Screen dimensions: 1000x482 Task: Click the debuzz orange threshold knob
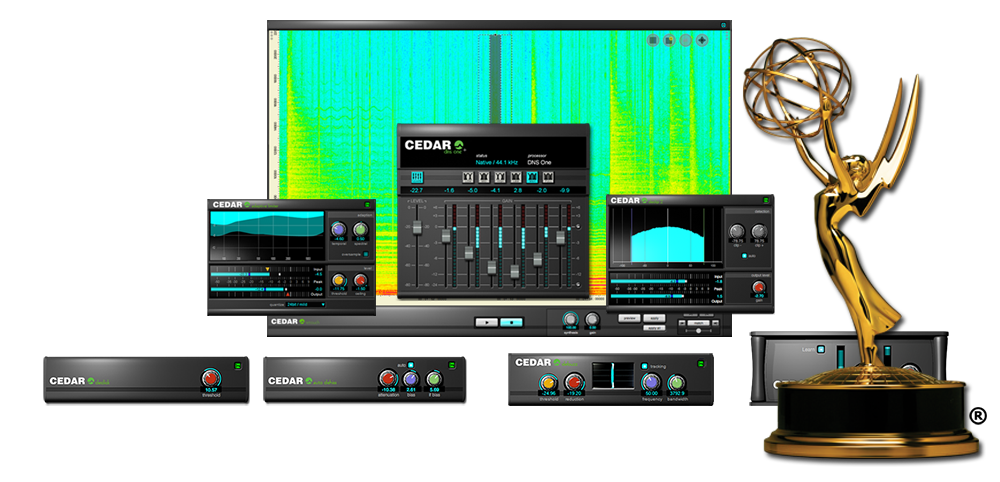pyautogui.click(x=548, y=383)
